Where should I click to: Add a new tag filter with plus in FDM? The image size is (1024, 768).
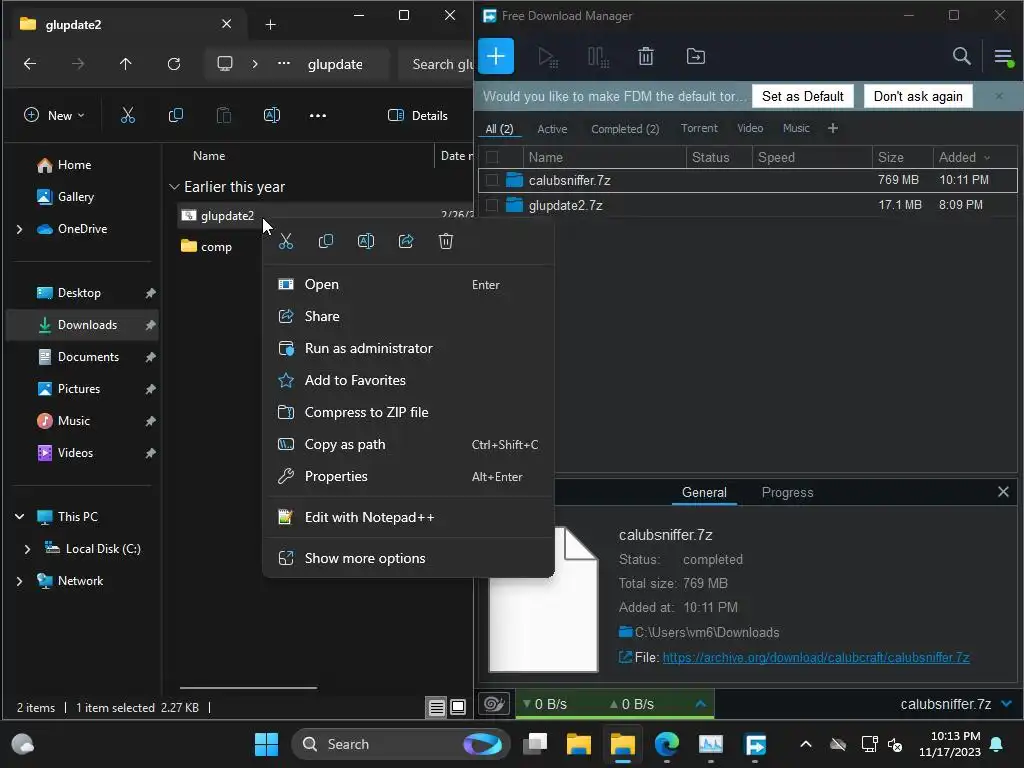[x=833, y=129]
